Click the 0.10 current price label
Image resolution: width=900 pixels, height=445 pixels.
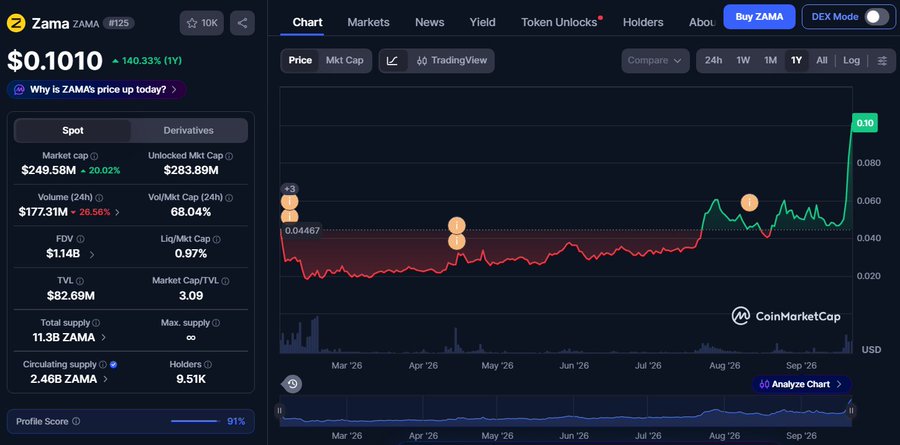coord(864,123)
